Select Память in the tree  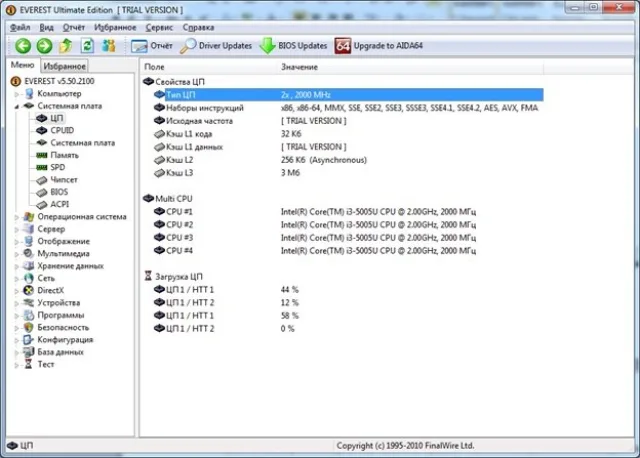pyautogui.click(x=64, y=155)
